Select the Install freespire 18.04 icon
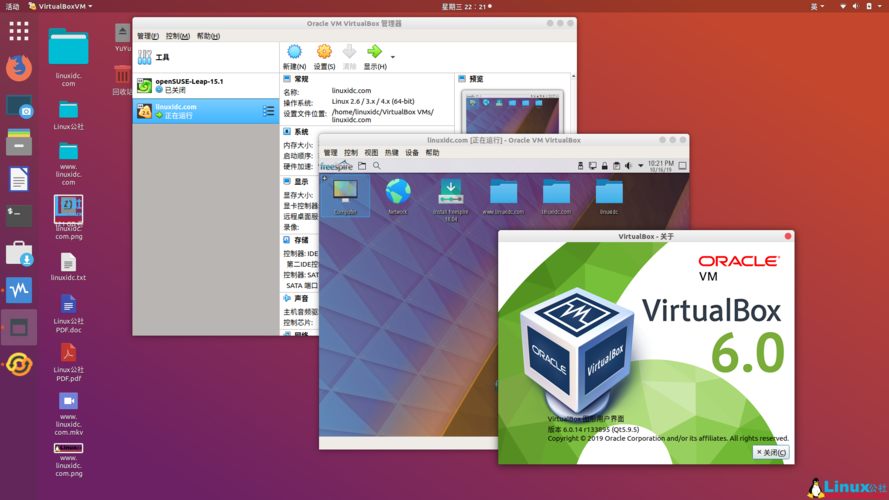The width and height of the screenshot is (889, 500). [451, 200]
